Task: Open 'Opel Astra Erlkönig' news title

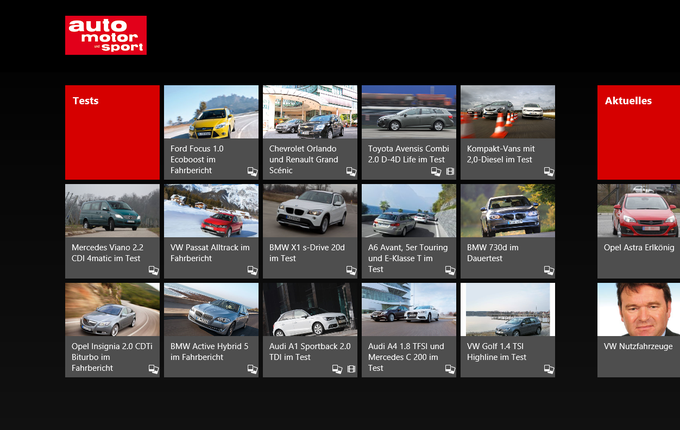Action: tap(639, 248)
